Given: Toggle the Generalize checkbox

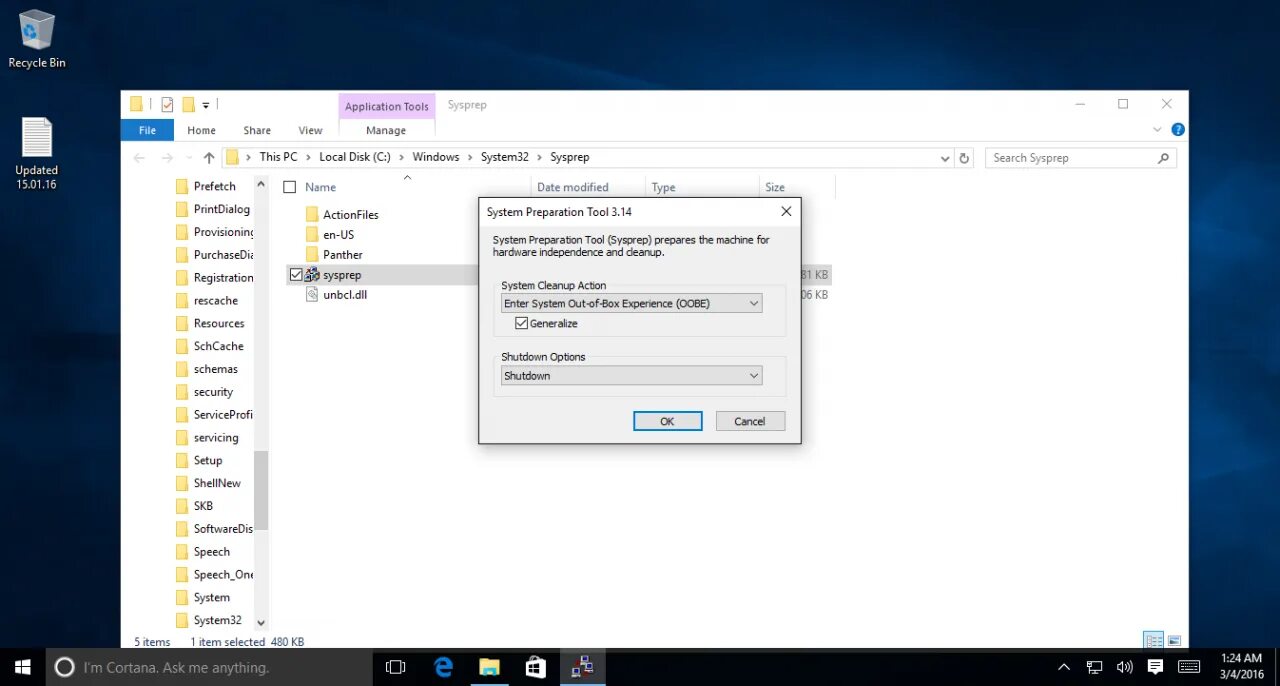Looking at the screenshot, I should point(521,323).
